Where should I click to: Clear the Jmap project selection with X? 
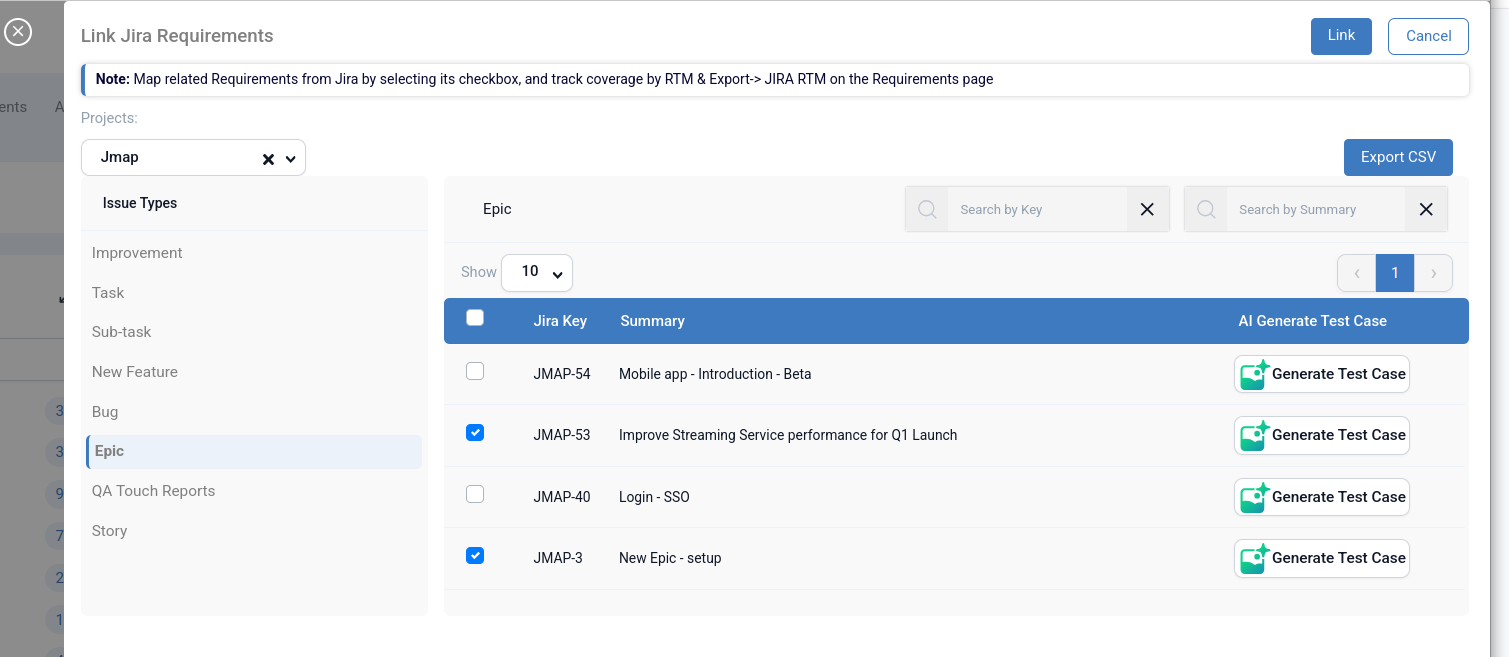(x=268, y=159)
